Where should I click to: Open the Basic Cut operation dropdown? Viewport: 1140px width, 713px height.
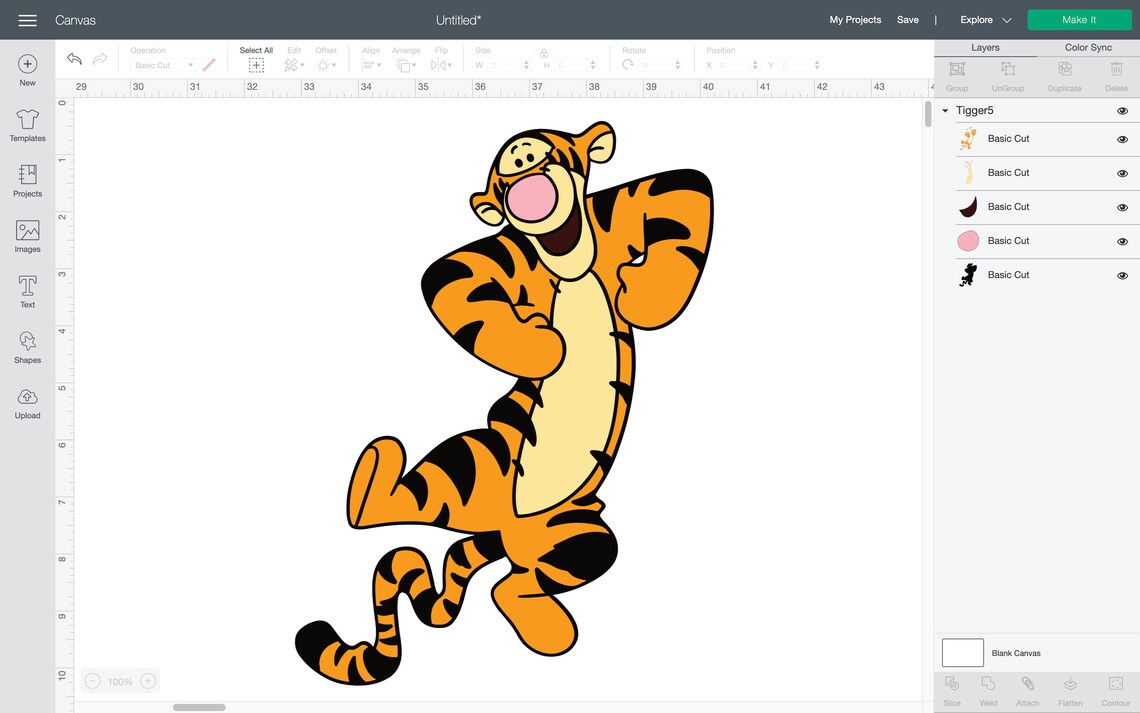click(161, 64)
